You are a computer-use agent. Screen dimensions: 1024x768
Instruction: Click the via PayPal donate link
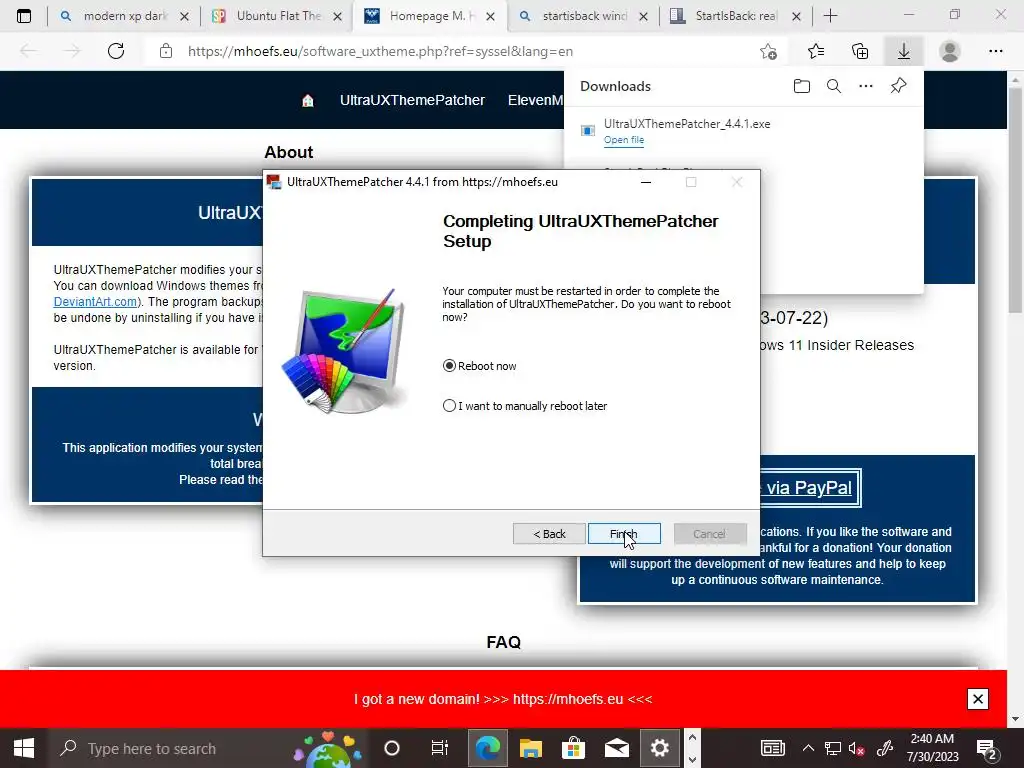coord(808,488)
